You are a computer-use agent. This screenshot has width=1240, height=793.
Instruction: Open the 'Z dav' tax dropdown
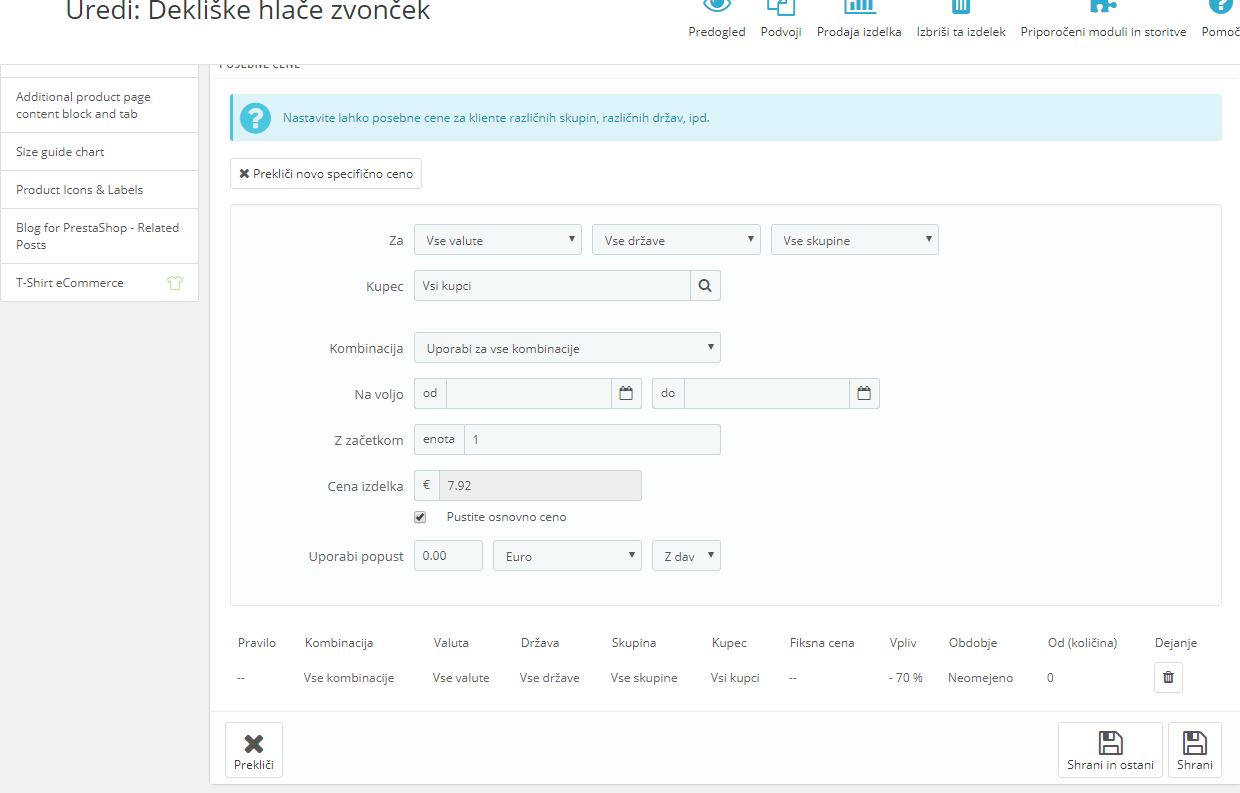coord(686,556)
